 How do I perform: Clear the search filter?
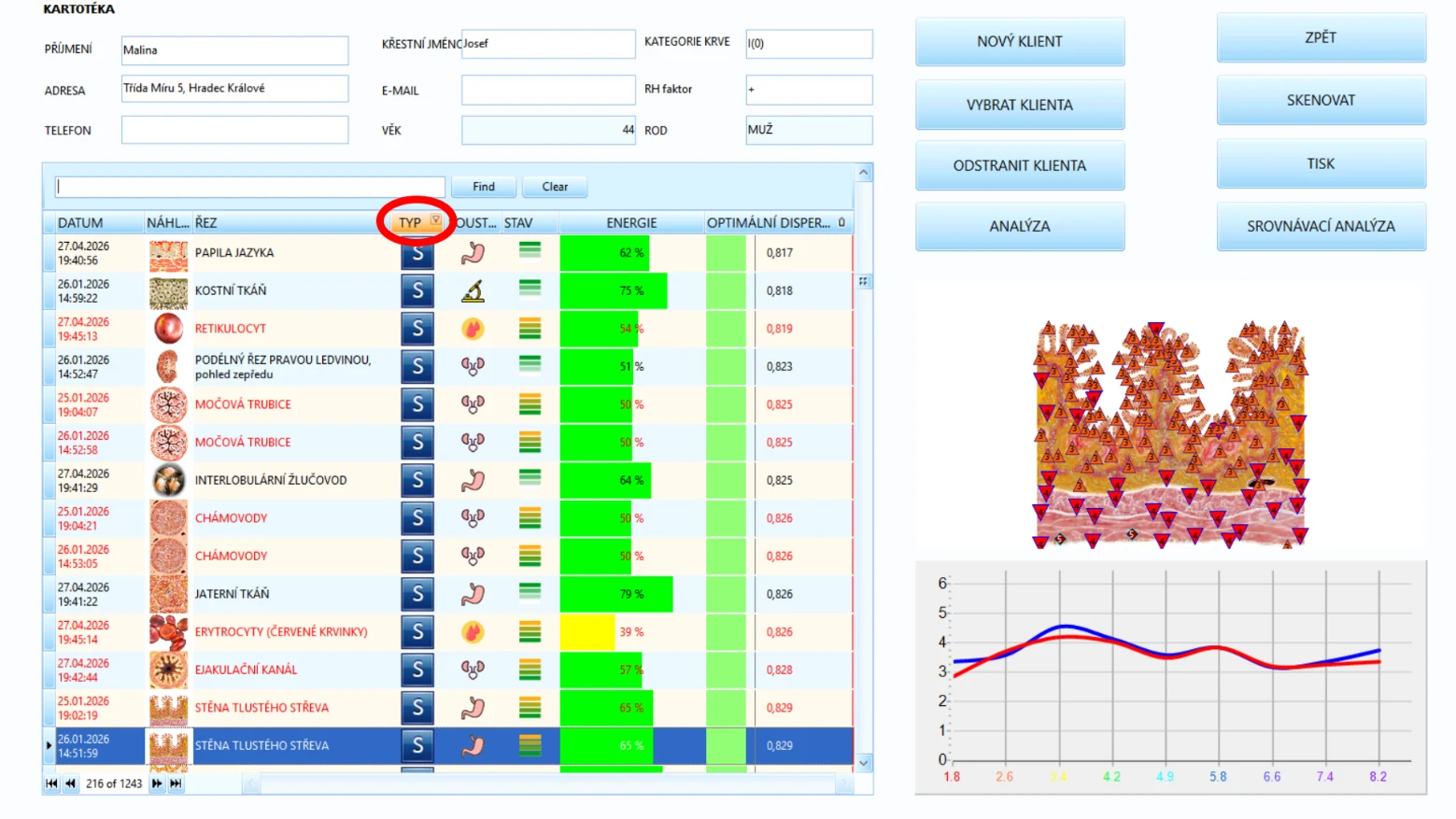tap(555, 187)
